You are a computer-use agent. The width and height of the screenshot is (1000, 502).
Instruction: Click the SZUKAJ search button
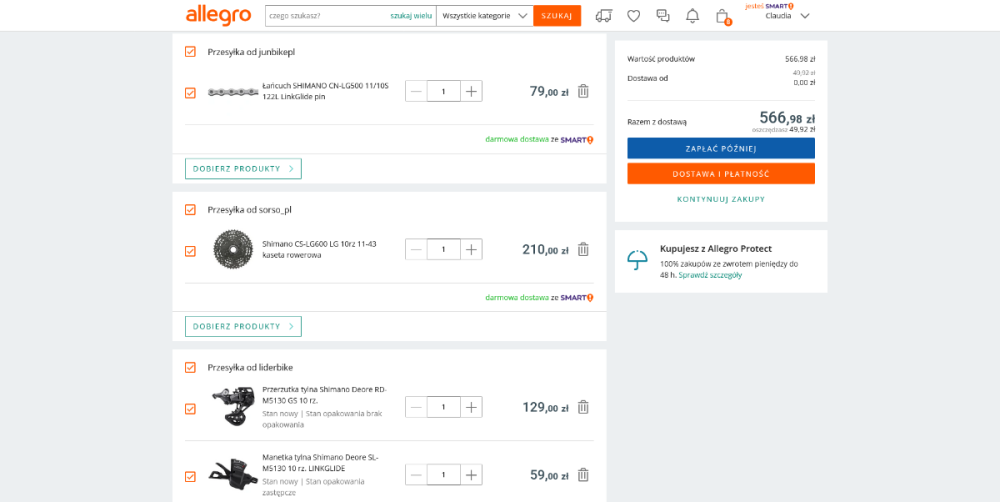coord(557,16)
